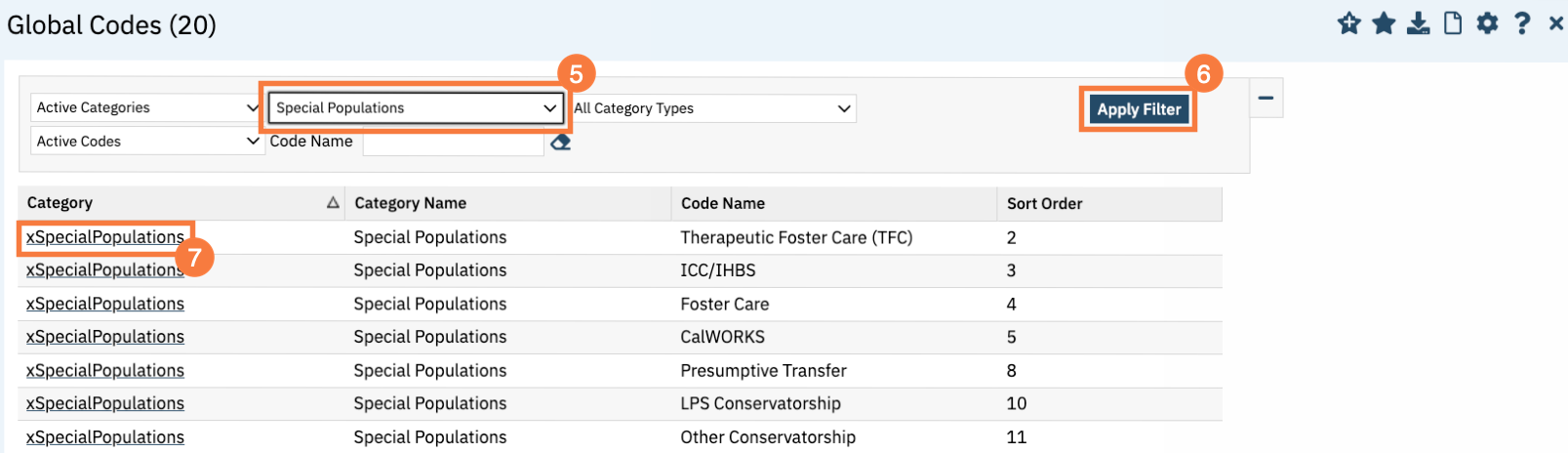The width and height of the screenshot is (1568, 453).
Task: Open help with the question mark icon
Action: pyautogui.click(x=1522, y=23)
